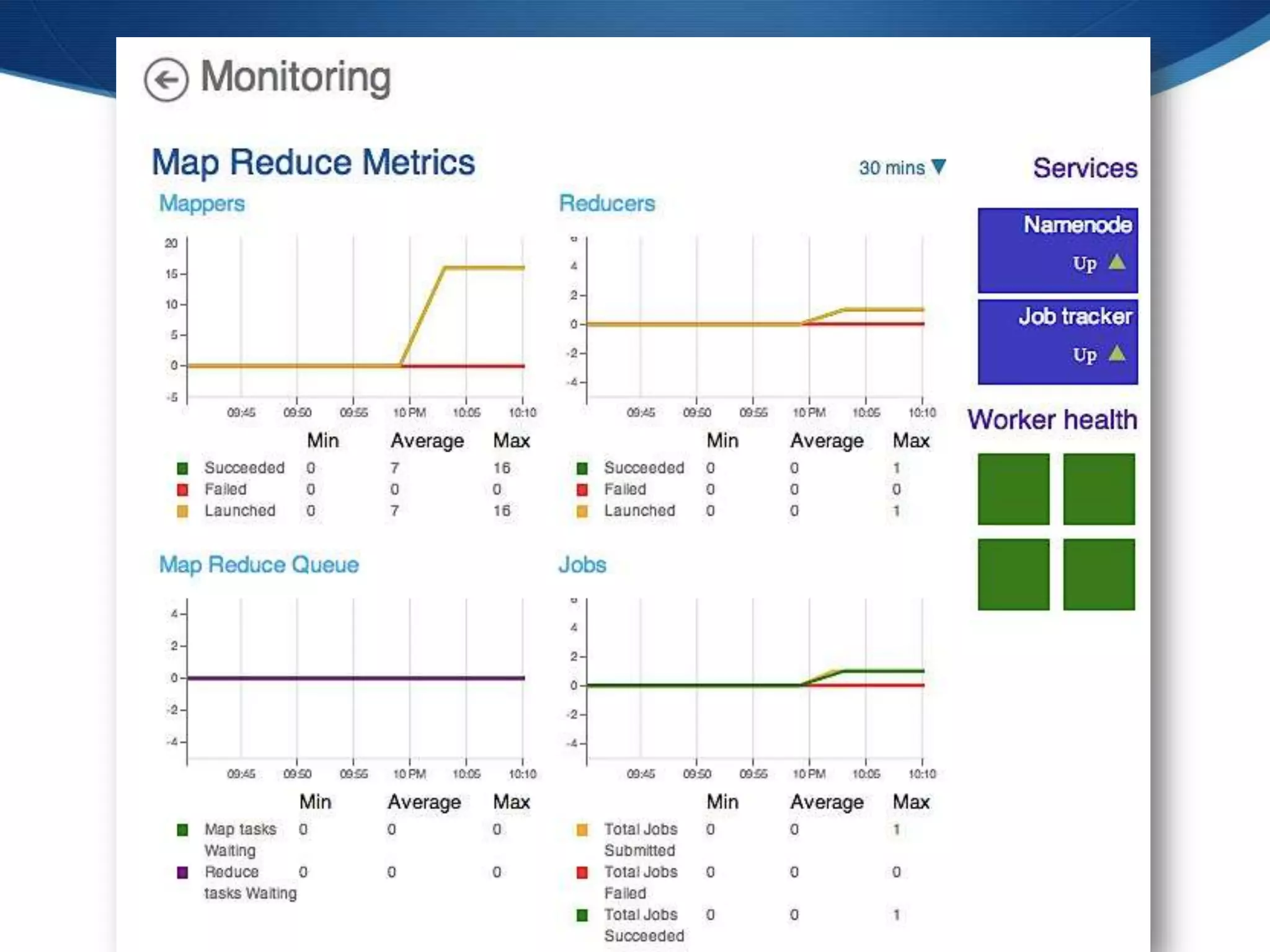Click the Reducers section heading

point(606,204)
